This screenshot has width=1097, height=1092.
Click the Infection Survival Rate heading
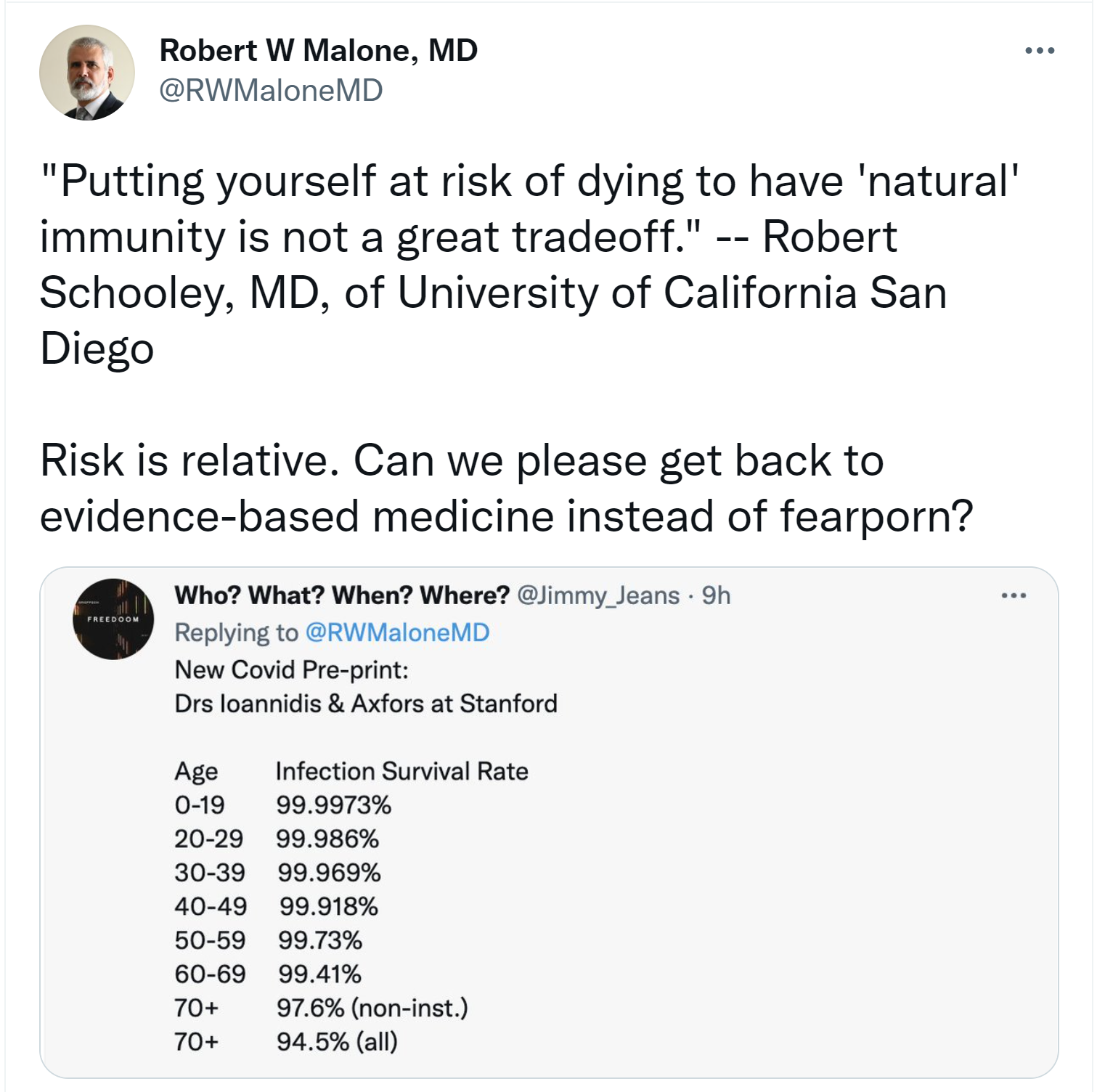[401, 771]
